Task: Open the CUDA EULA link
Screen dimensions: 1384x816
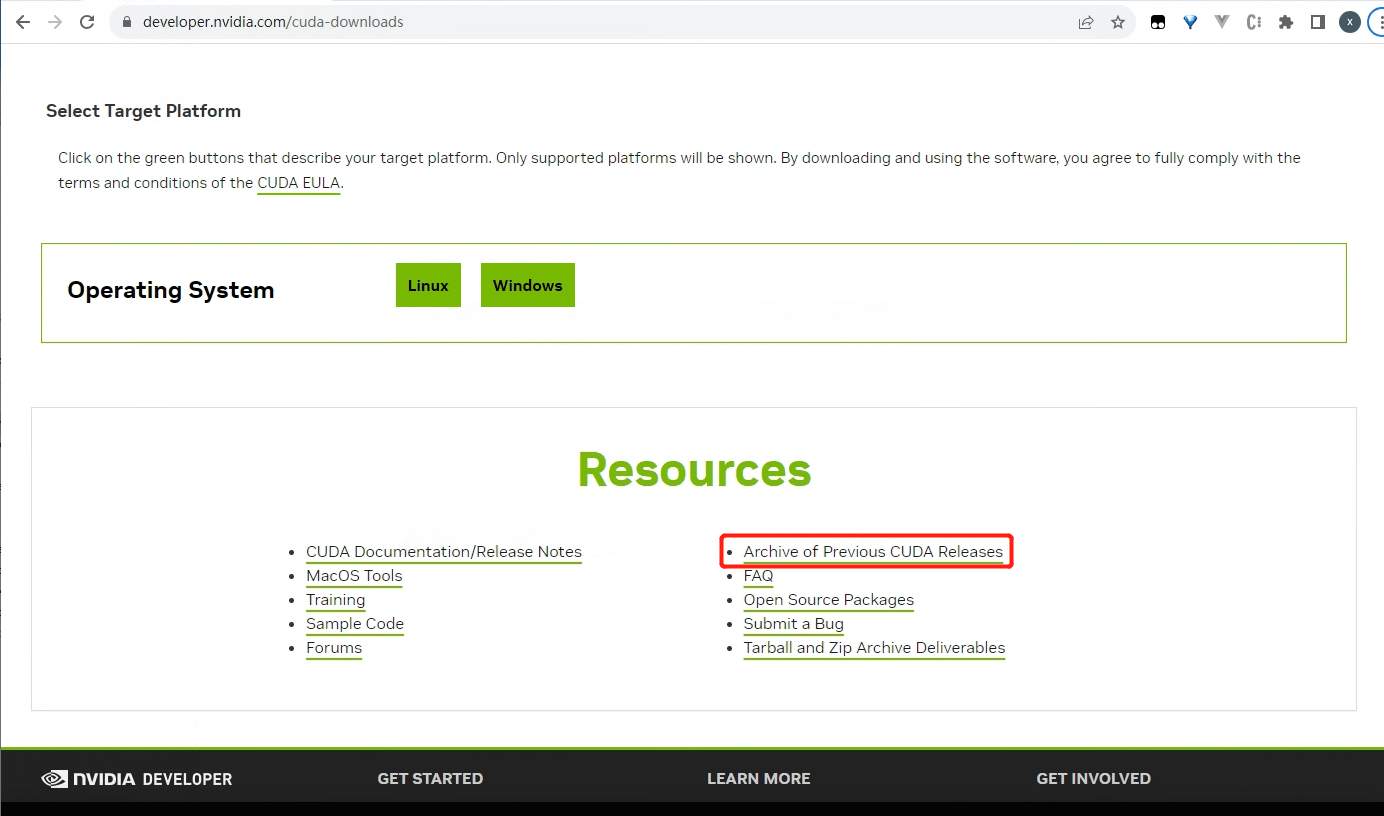Action: coord(299,183)
